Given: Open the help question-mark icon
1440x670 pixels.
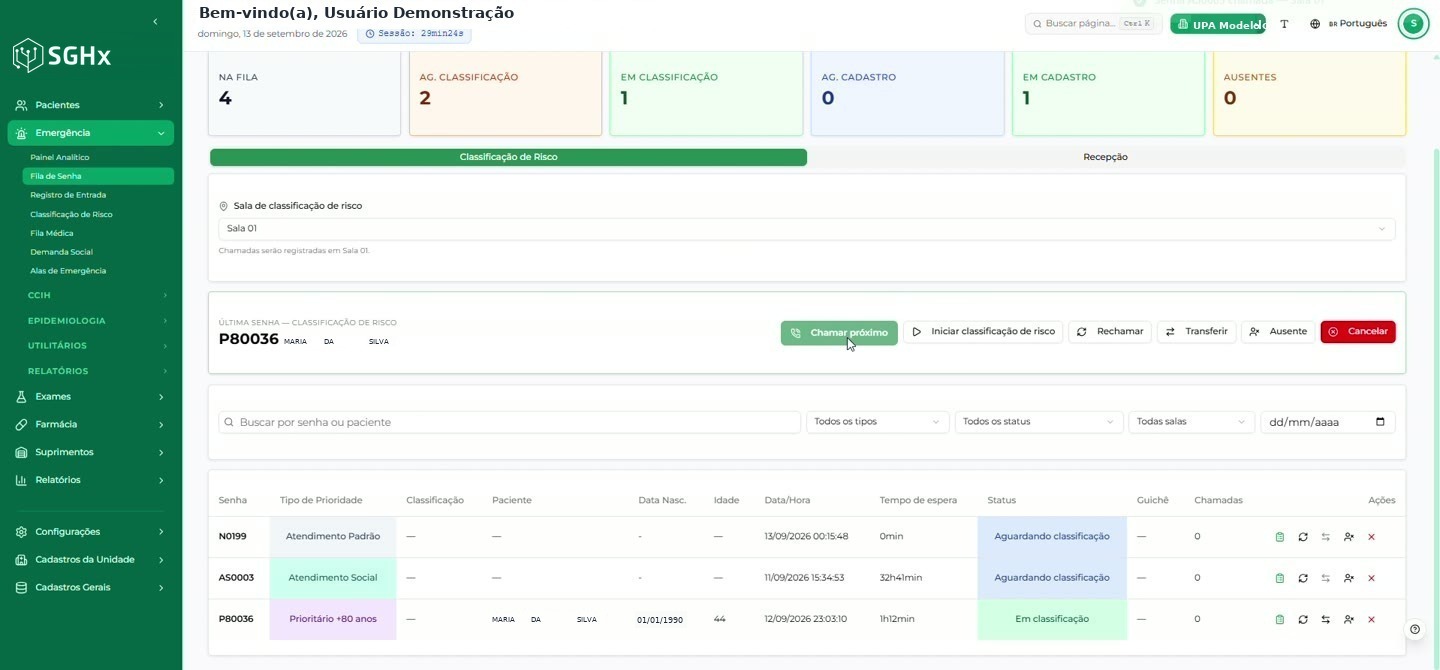Looking at the screenshot, I should pos(1415,630).
